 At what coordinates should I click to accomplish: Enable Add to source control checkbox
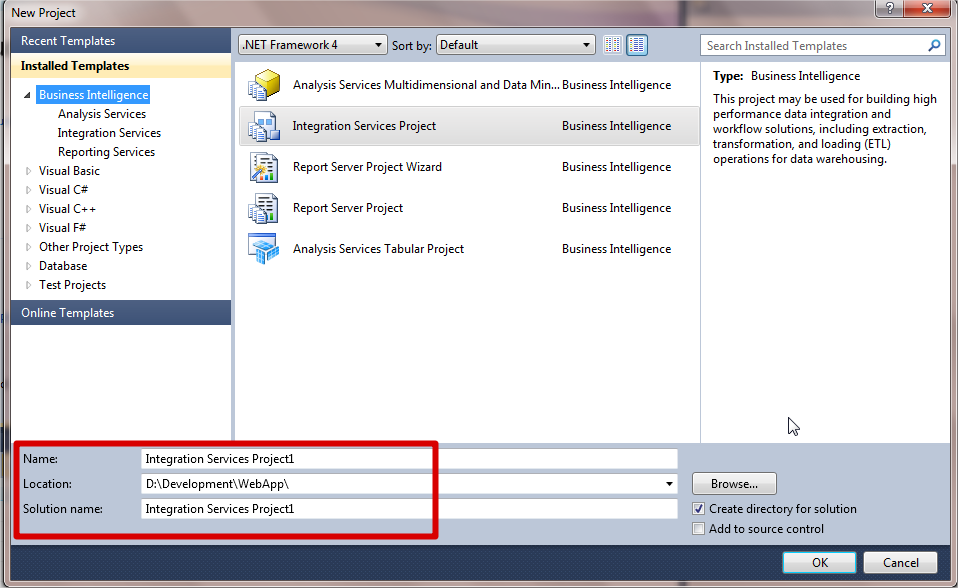pos(698,529)
